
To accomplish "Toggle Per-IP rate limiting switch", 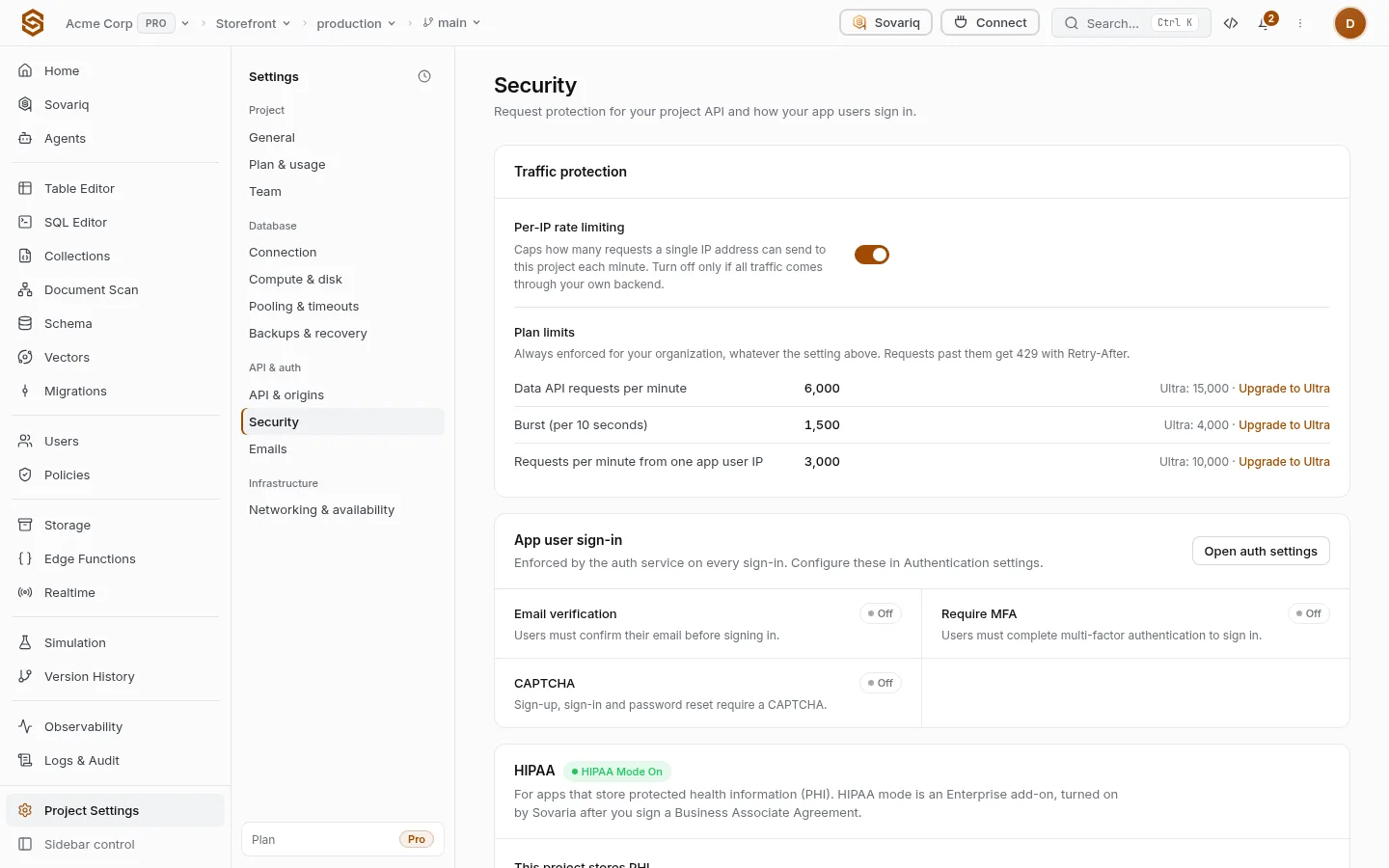I will [872, 255].
